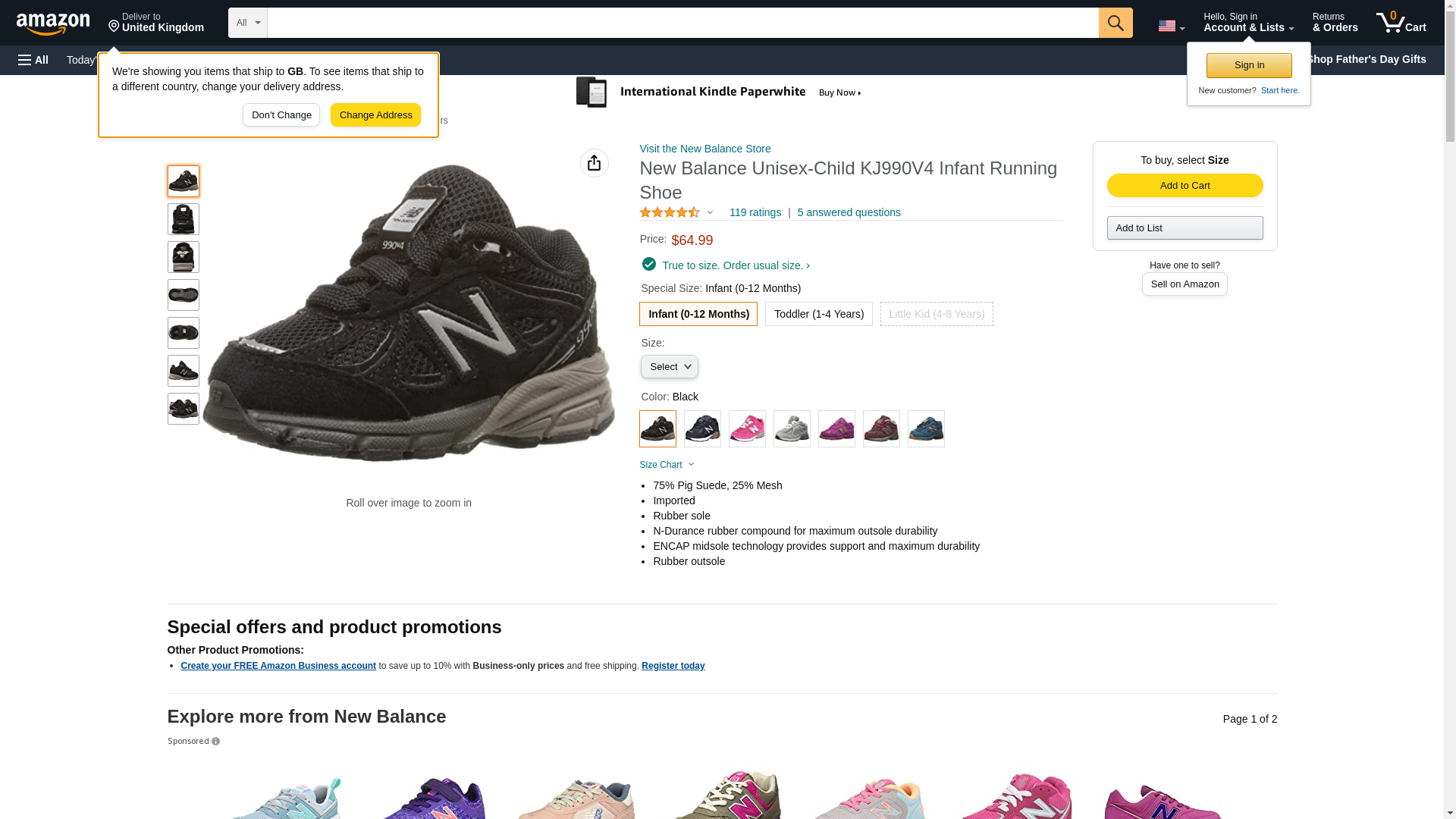1456x819 pixels.
Task: Open the Account & Lists menu
Action: (1248, 23)
